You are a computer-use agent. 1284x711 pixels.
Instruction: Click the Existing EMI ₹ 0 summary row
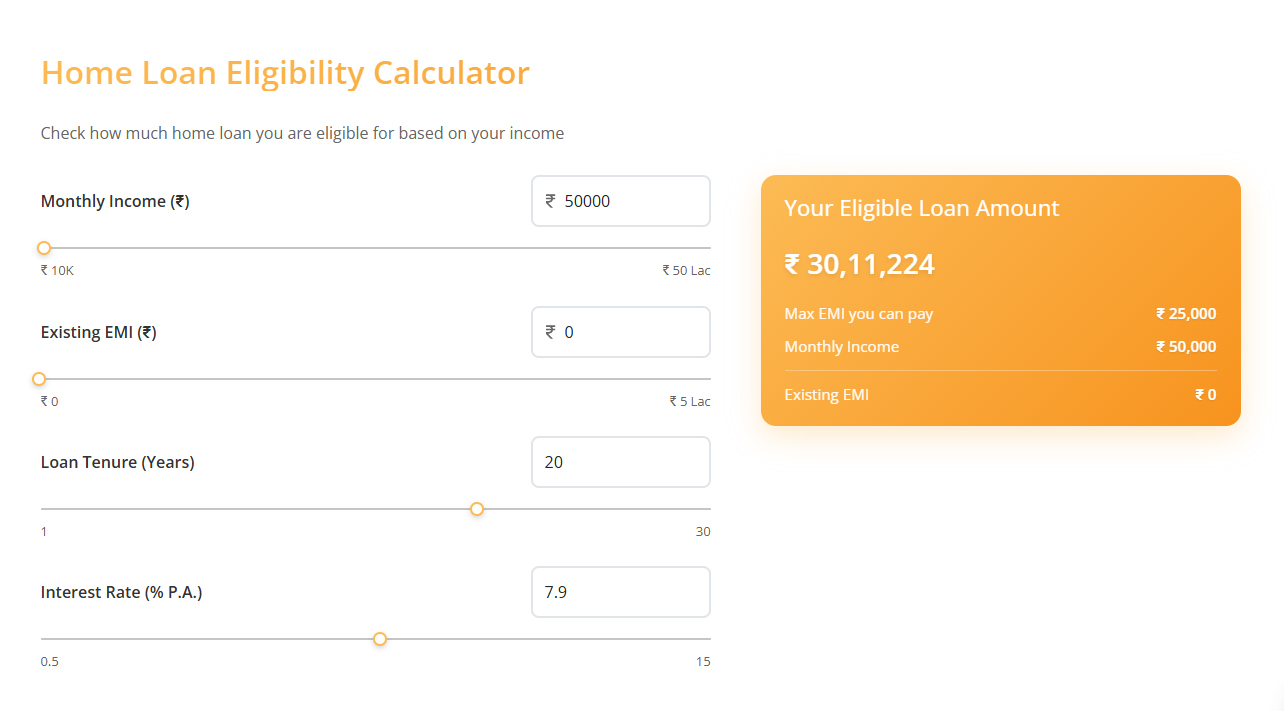point(1000,394)
